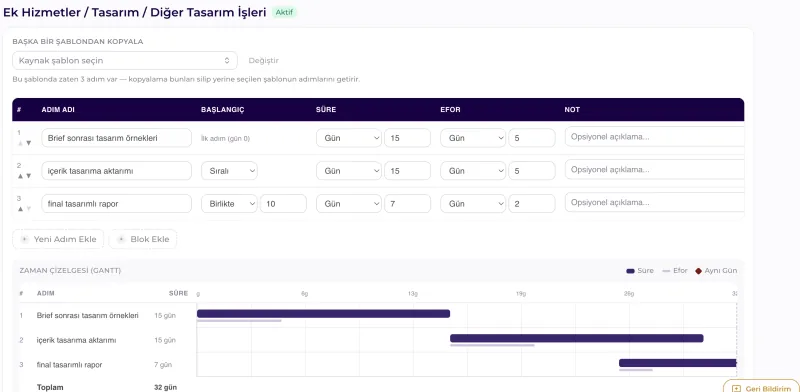Click note field in Brief step row

click(x=655, y=137)
